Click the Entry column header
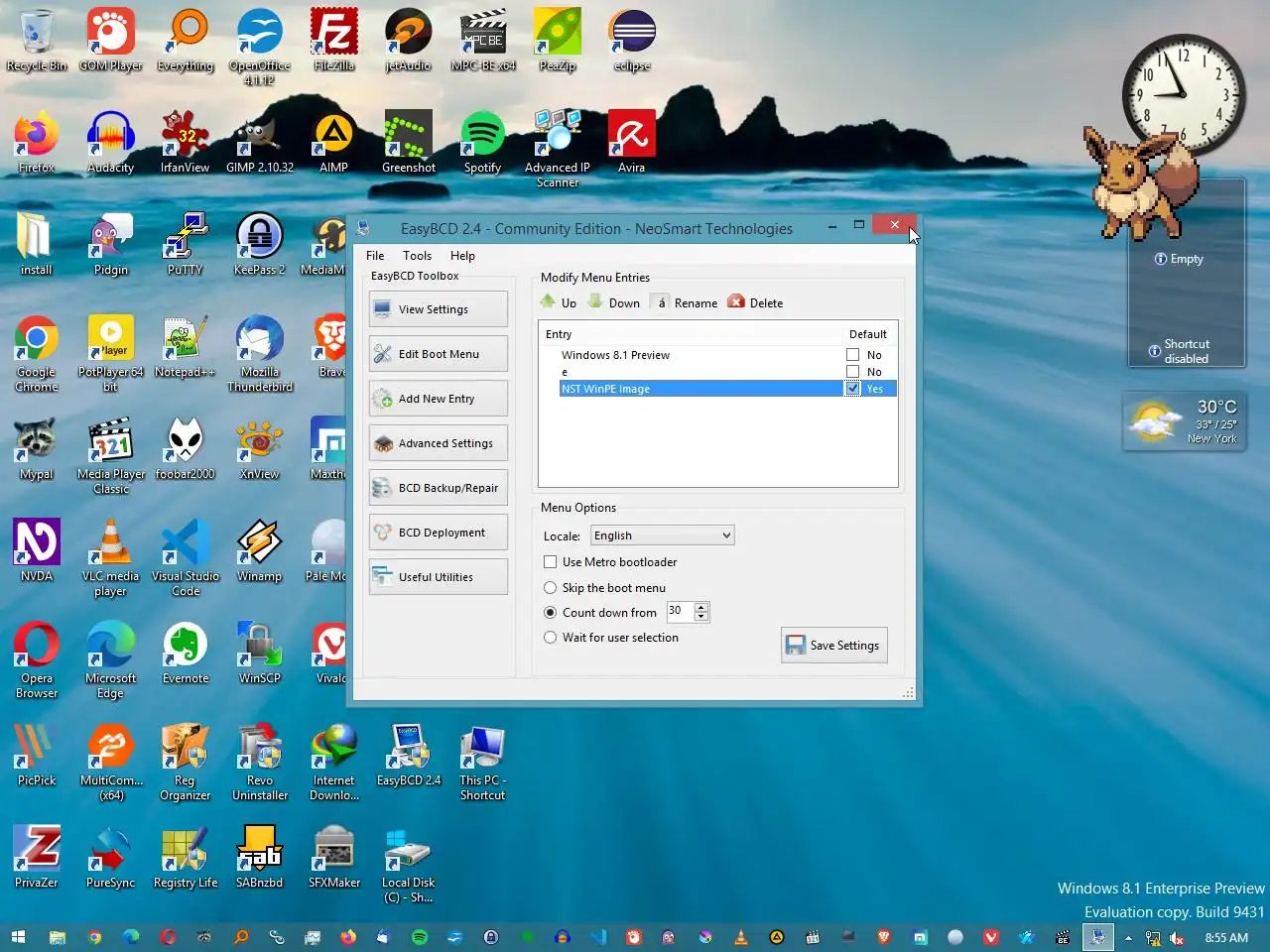1270x952 pixels. pyautogui.click(x=689, y=334)
